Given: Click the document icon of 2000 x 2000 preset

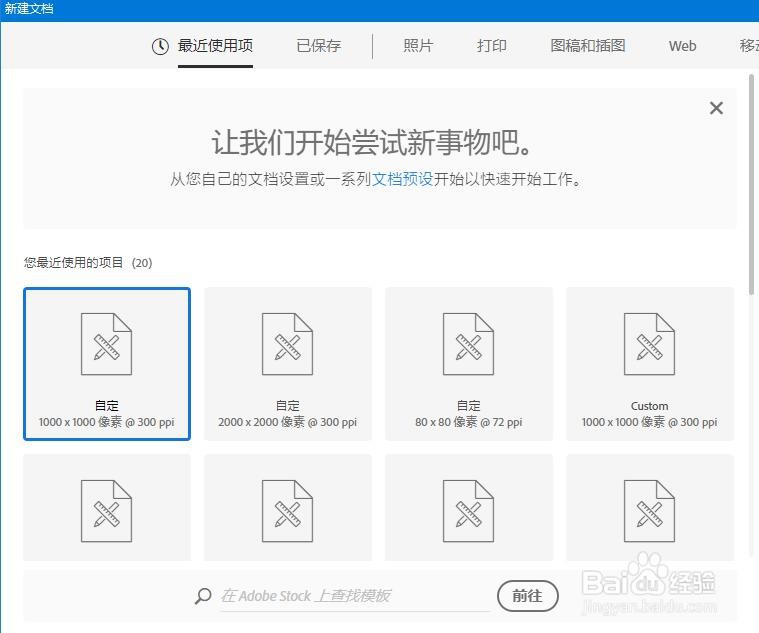Looking at the screenshot, I should [288, 344].
